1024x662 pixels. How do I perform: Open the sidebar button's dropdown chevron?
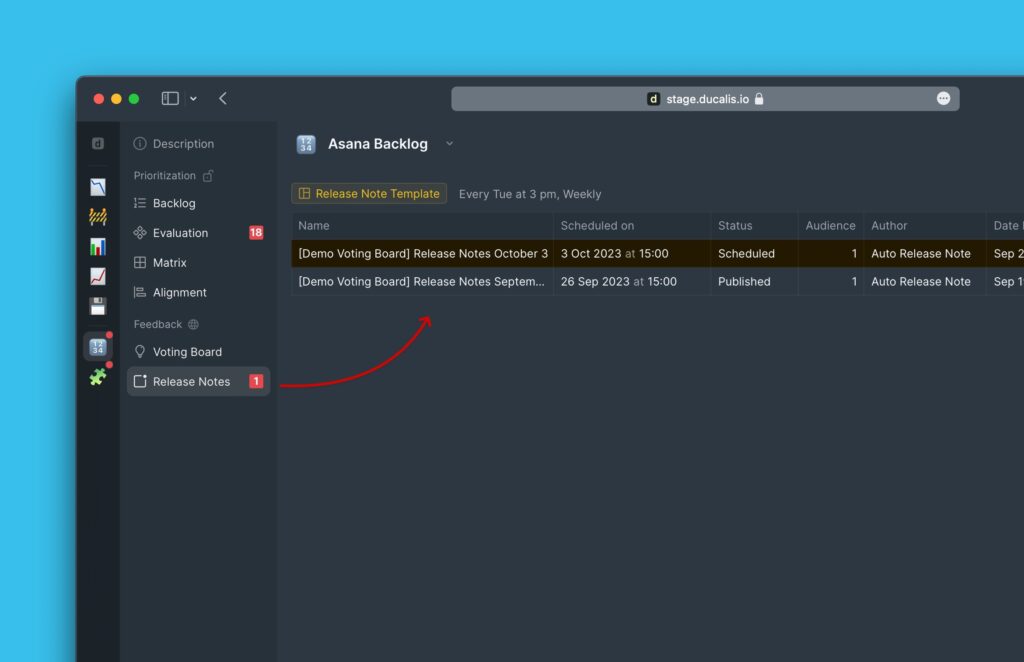coord(193,99)
